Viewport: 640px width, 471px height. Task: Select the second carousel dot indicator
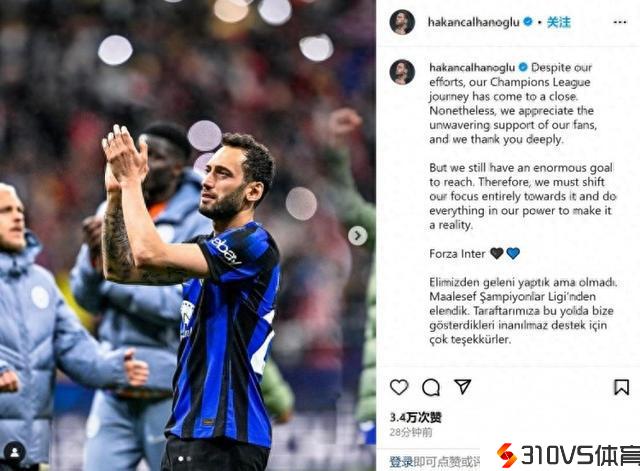(x=189, y=459)
